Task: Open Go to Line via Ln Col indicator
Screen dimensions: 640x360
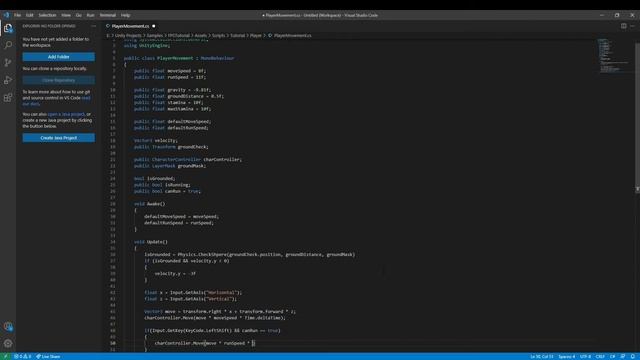Action: point(541,356)
